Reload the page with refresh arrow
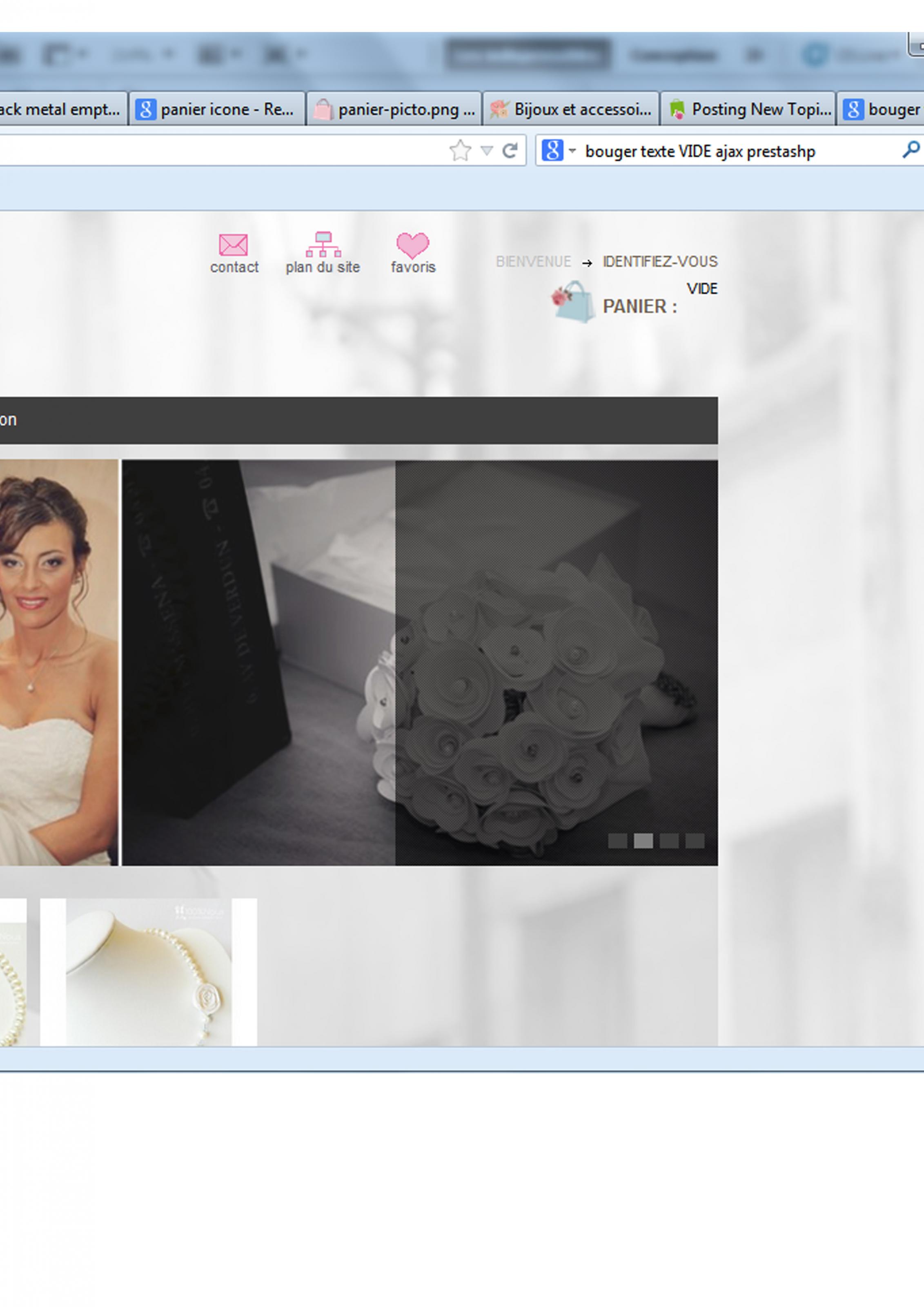 pyautogui.click(x=510, y=151)
